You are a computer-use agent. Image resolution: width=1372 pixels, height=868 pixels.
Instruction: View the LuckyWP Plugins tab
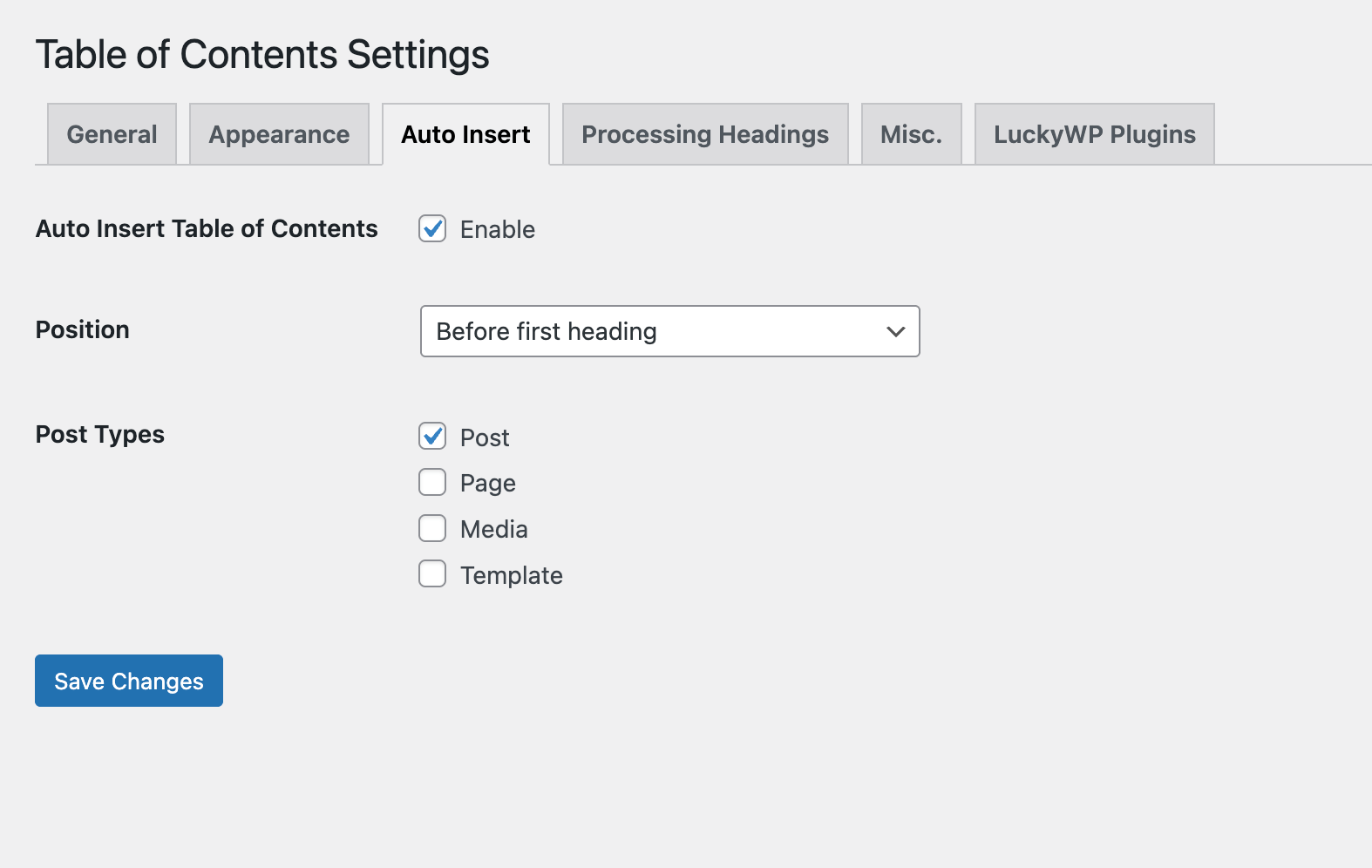click(1094, 134)
